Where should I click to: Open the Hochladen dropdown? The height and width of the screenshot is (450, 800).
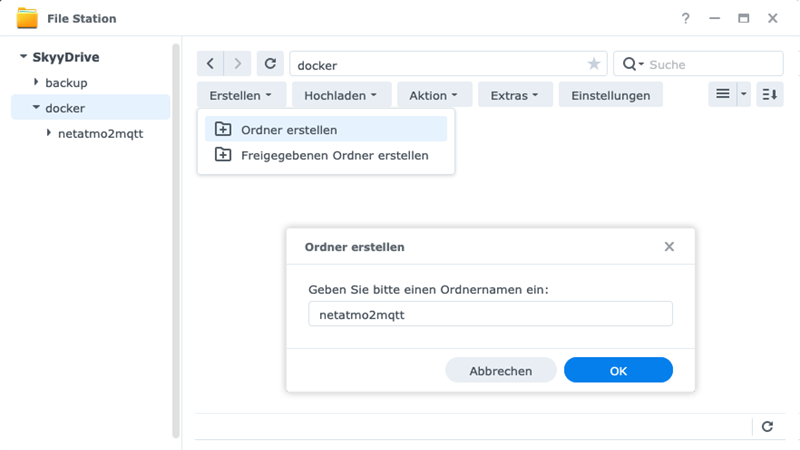coord(340,95)
